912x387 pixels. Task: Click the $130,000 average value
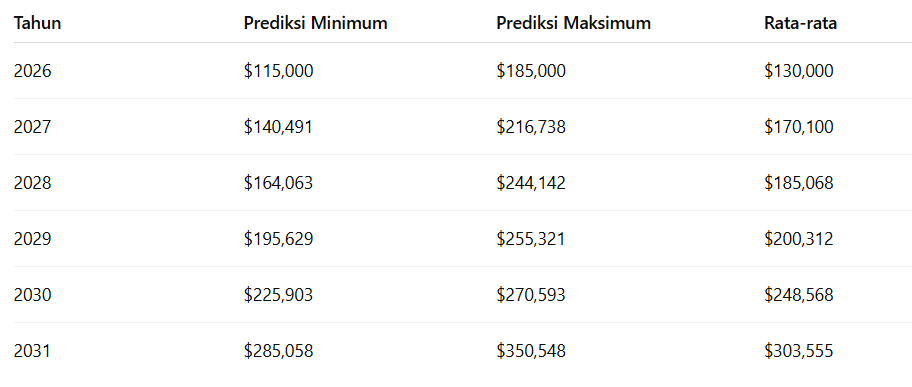[799, 71]
